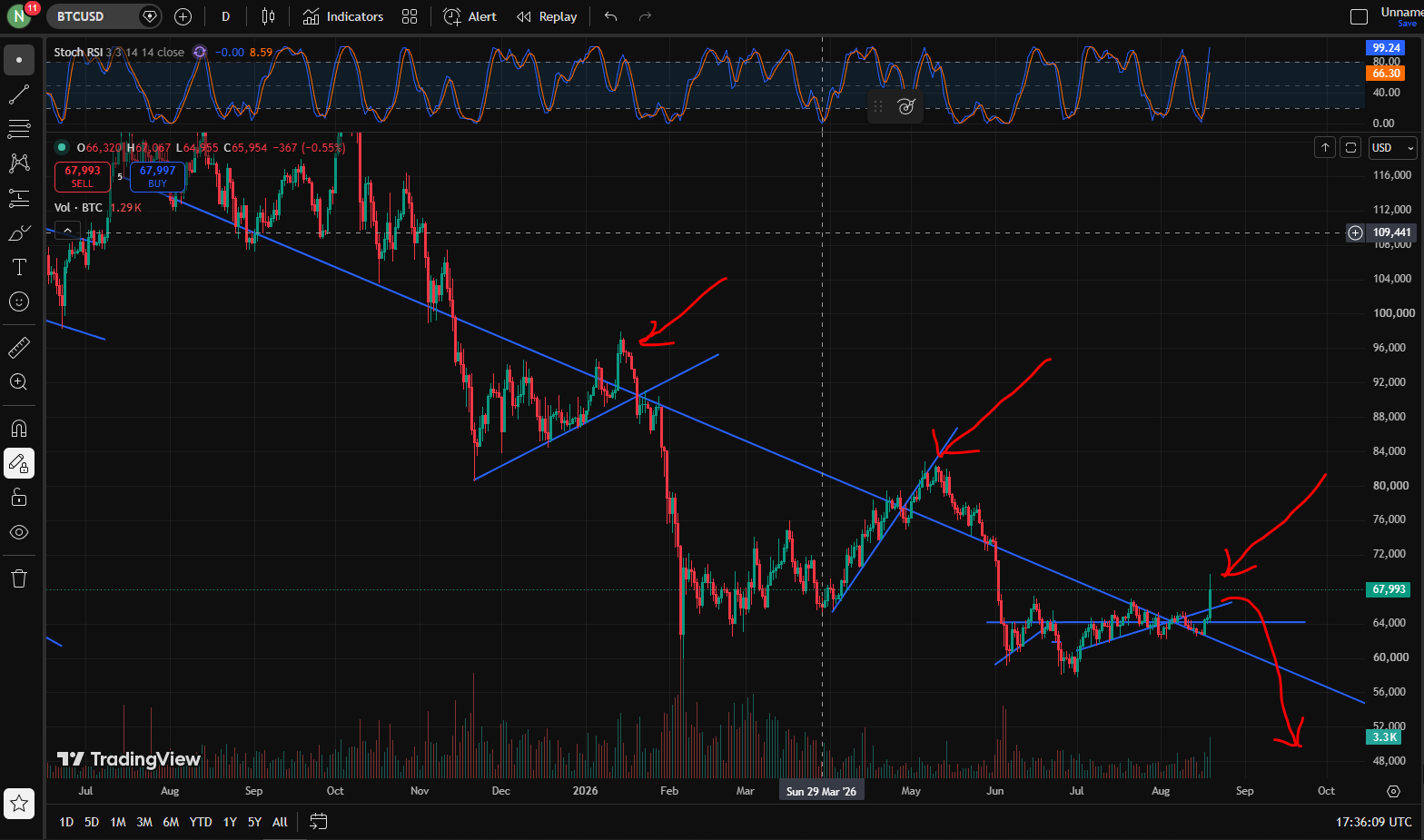Select the 1D date range
The width and height of the screenshot is (1424, 840).
pyautogui.click(x=66, y=822)
